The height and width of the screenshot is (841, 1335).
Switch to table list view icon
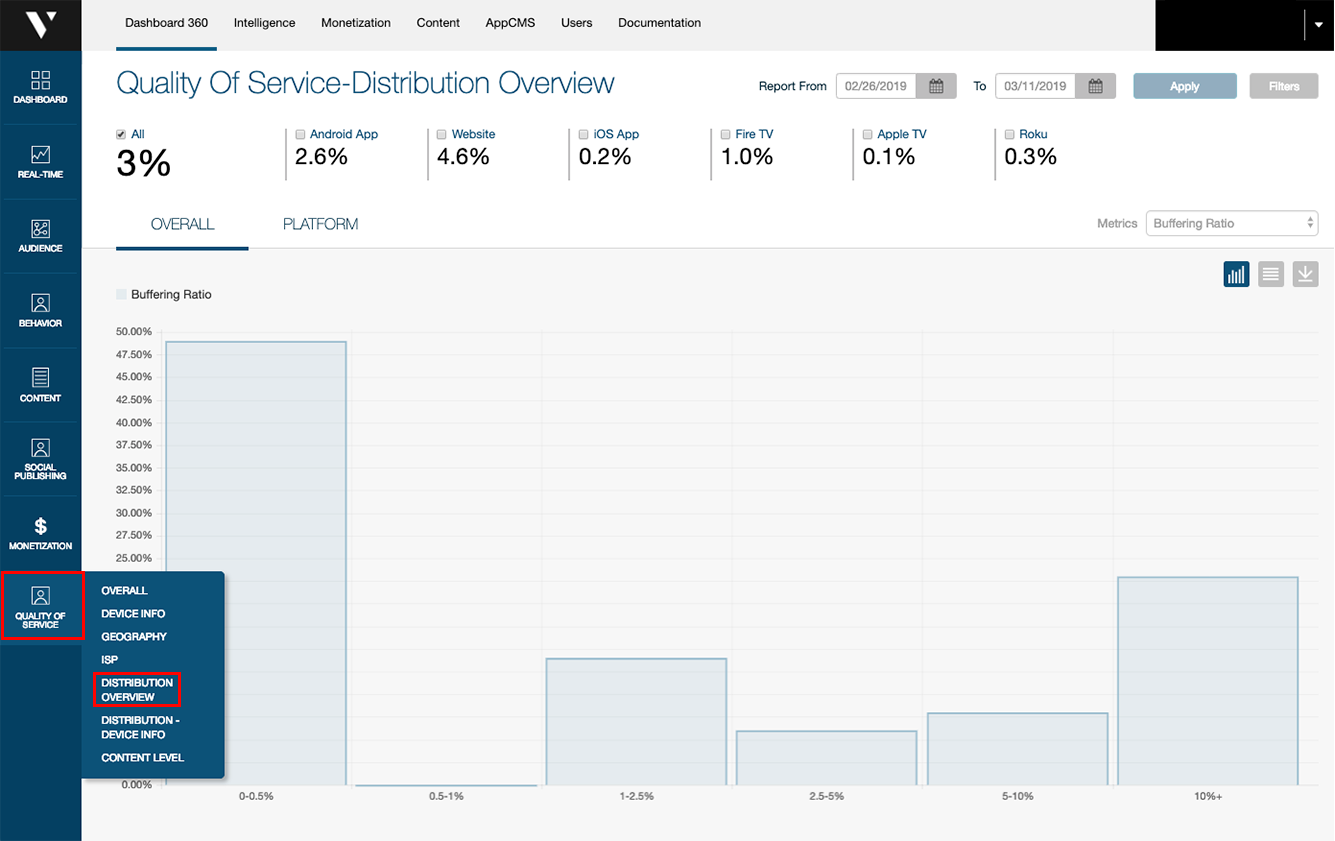click(1271, 274)
